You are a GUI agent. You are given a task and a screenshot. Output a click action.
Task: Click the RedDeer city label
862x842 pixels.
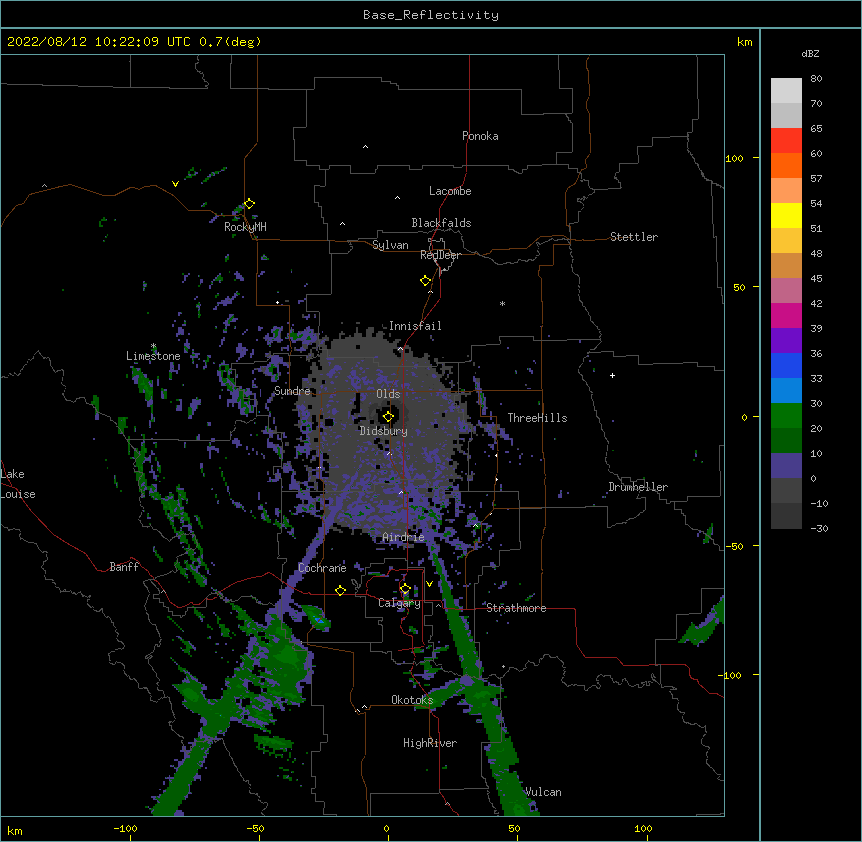(440, 255)
